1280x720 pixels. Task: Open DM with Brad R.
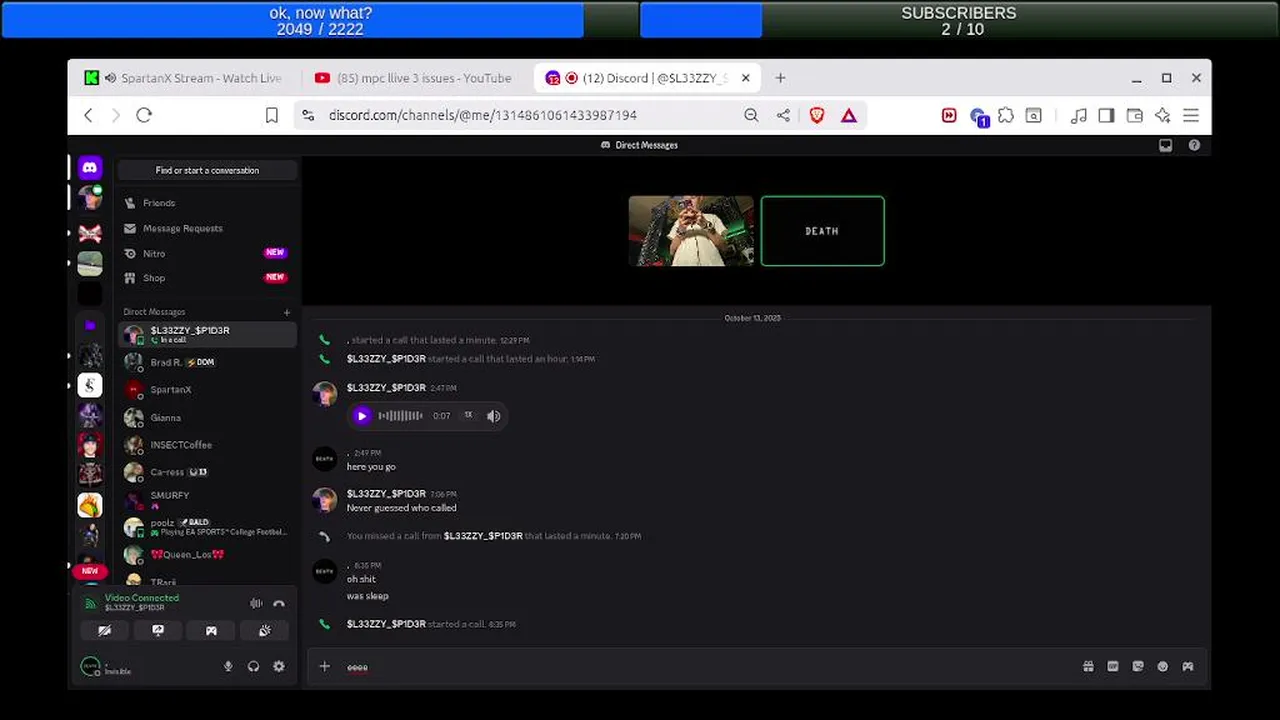(x=207, y=362)
